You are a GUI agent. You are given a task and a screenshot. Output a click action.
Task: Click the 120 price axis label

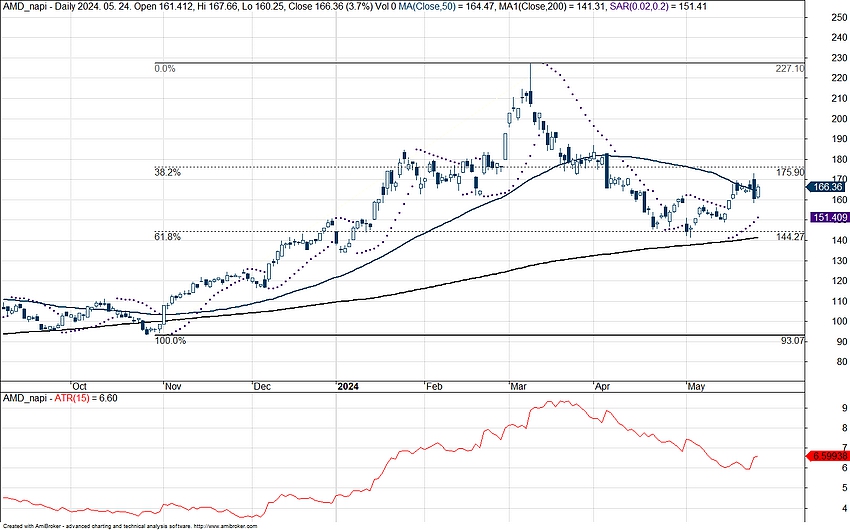coord(840,281)
